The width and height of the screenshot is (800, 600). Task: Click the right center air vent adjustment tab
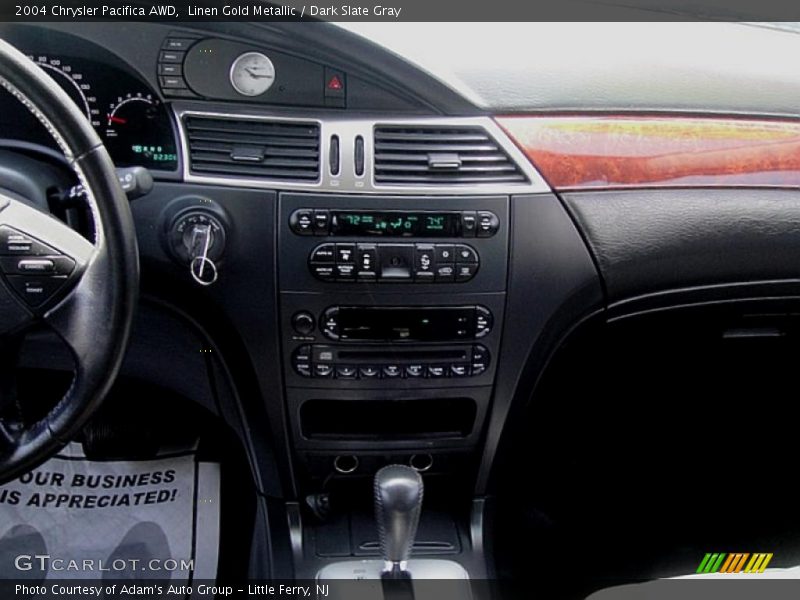point(444,160)
